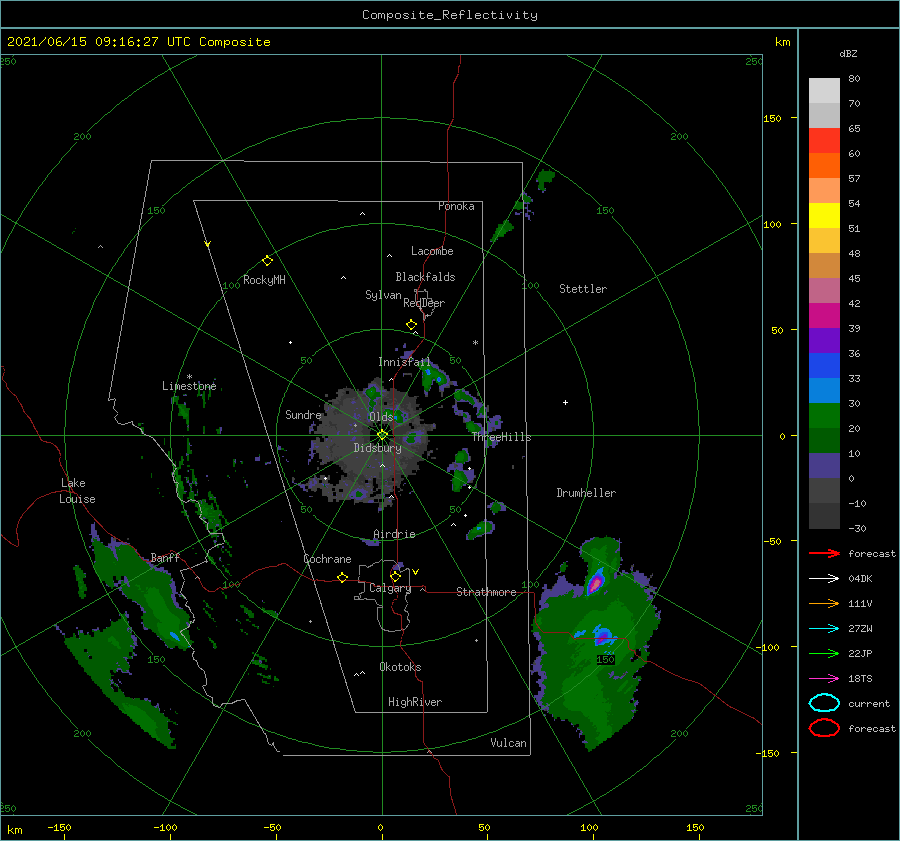Click the yellow diamond marker near Cochrane
The width and height of the screenshot is (900, 841).
click(x=343, y=577)
